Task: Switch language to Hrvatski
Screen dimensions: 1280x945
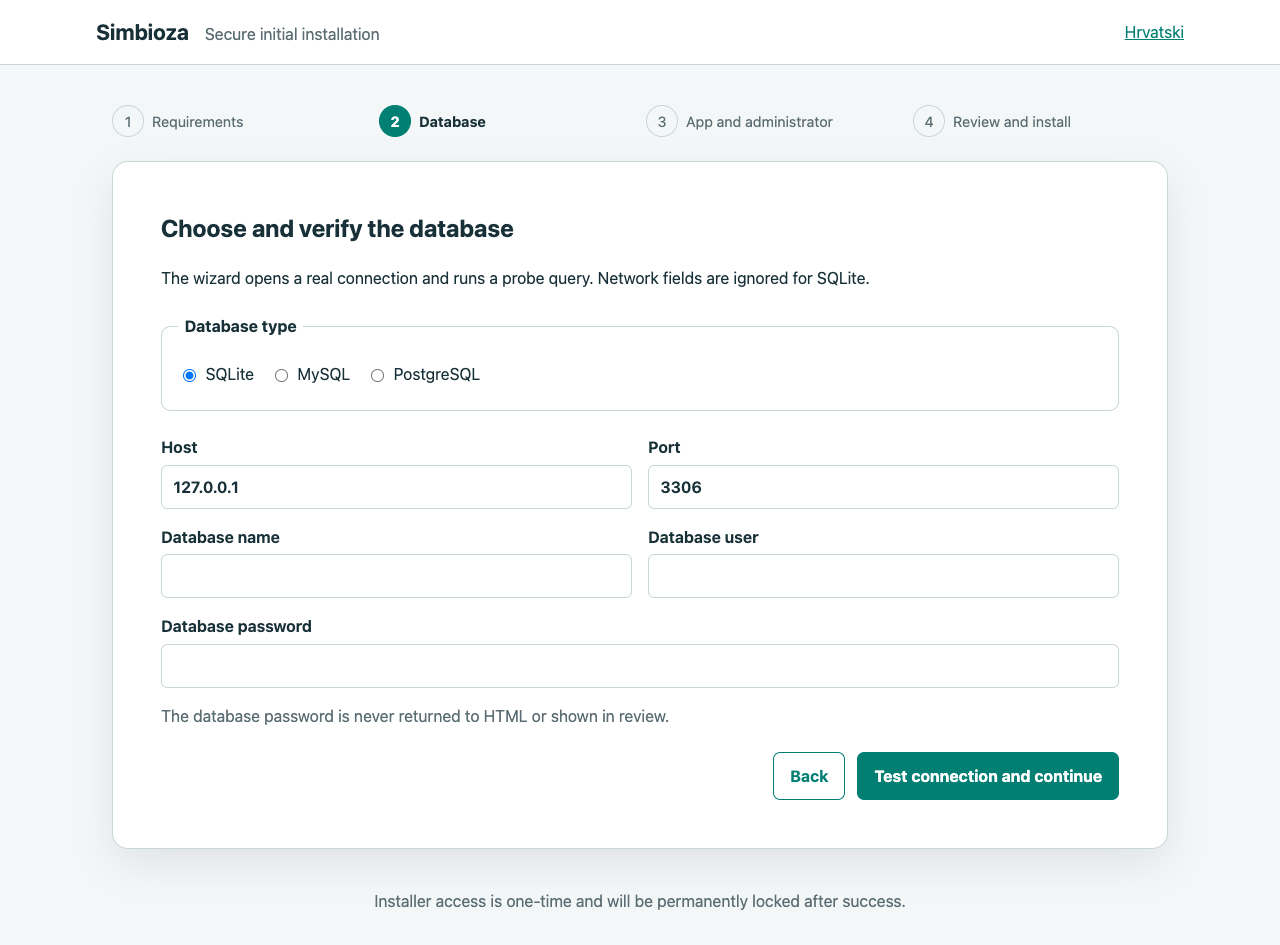Action: 1154,32
